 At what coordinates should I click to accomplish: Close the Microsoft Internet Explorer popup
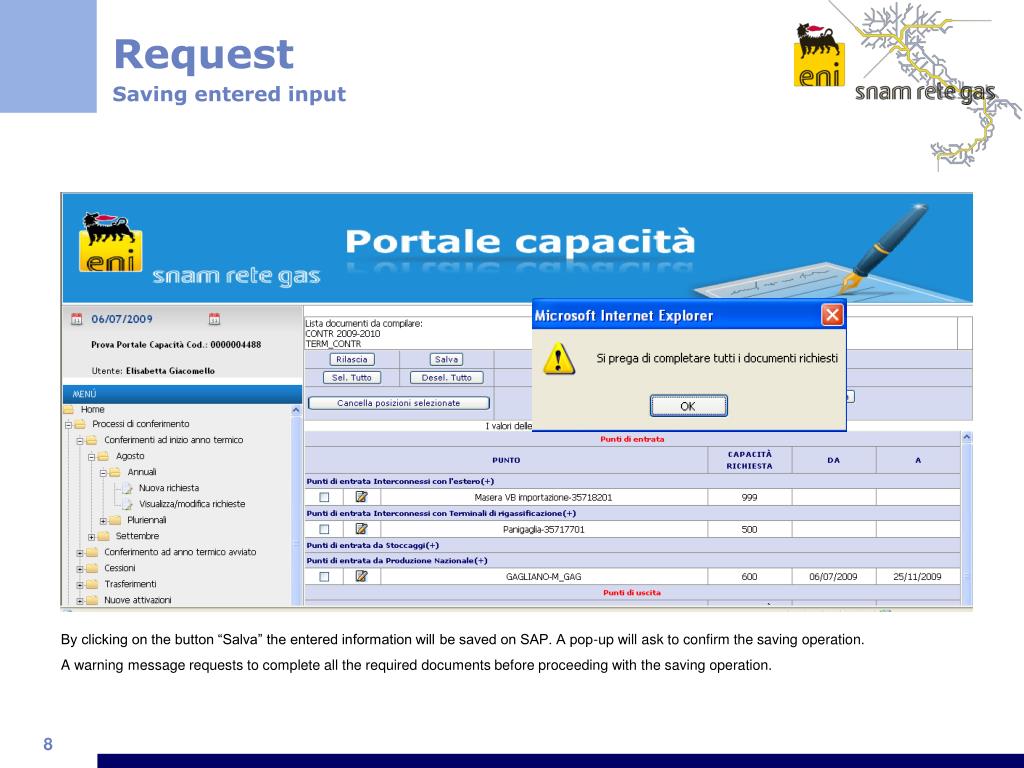(x=832, y=315)
